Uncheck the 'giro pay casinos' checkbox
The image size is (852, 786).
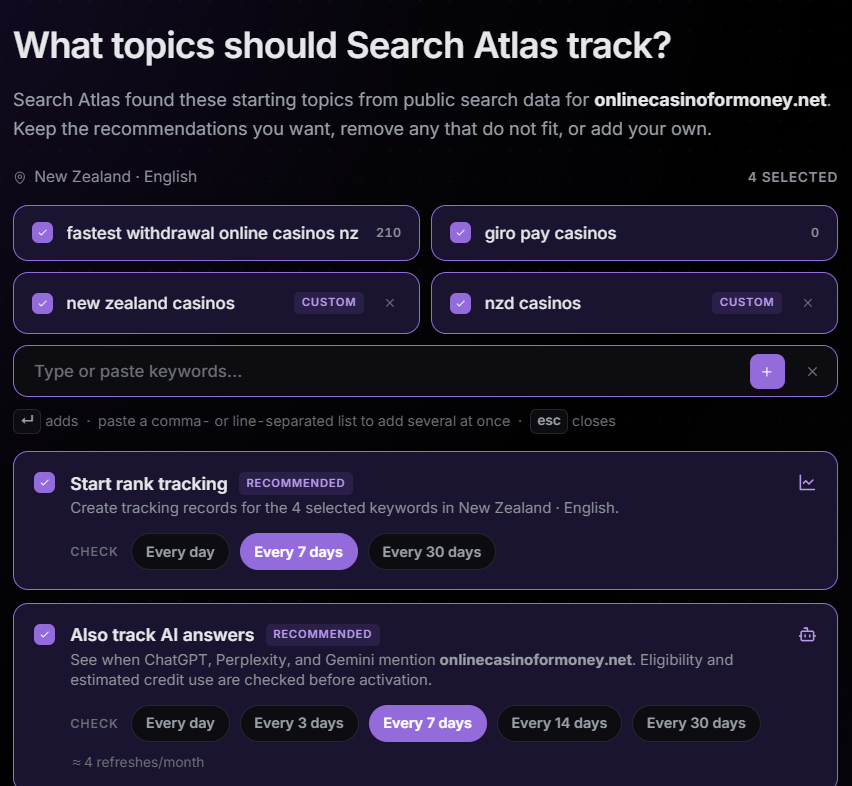click(x=460, y=232)
